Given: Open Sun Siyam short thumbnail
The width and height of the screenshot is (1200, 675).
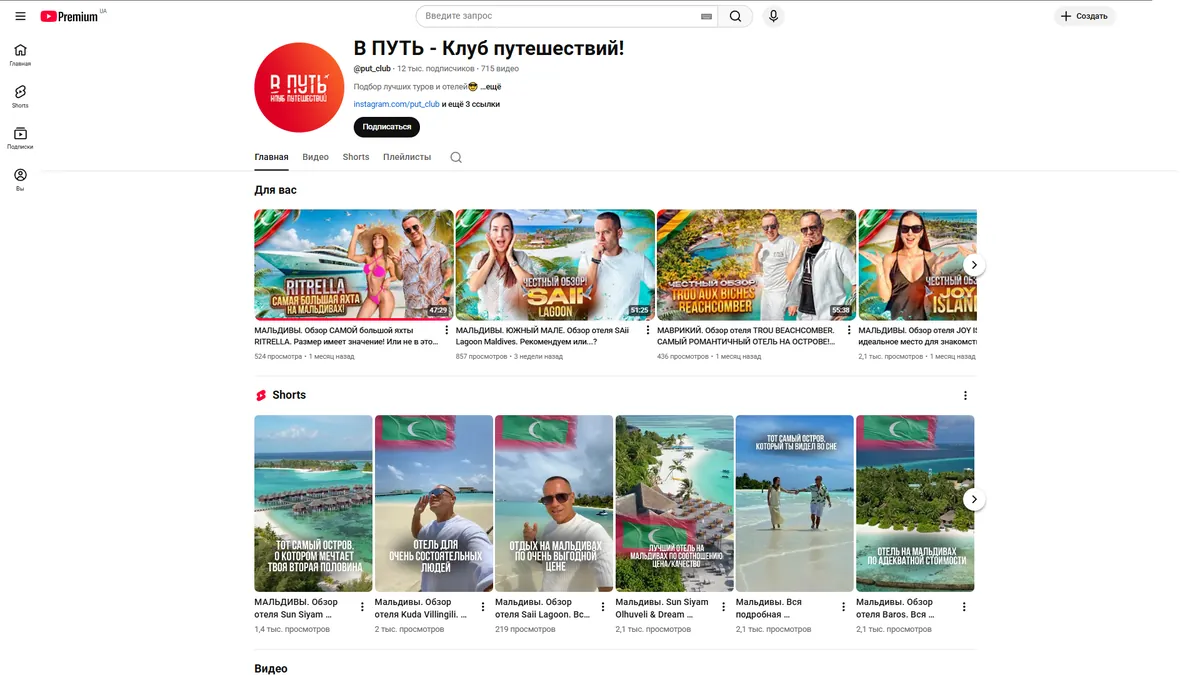Looking at the screenshot, I should [x=313, y=503].
